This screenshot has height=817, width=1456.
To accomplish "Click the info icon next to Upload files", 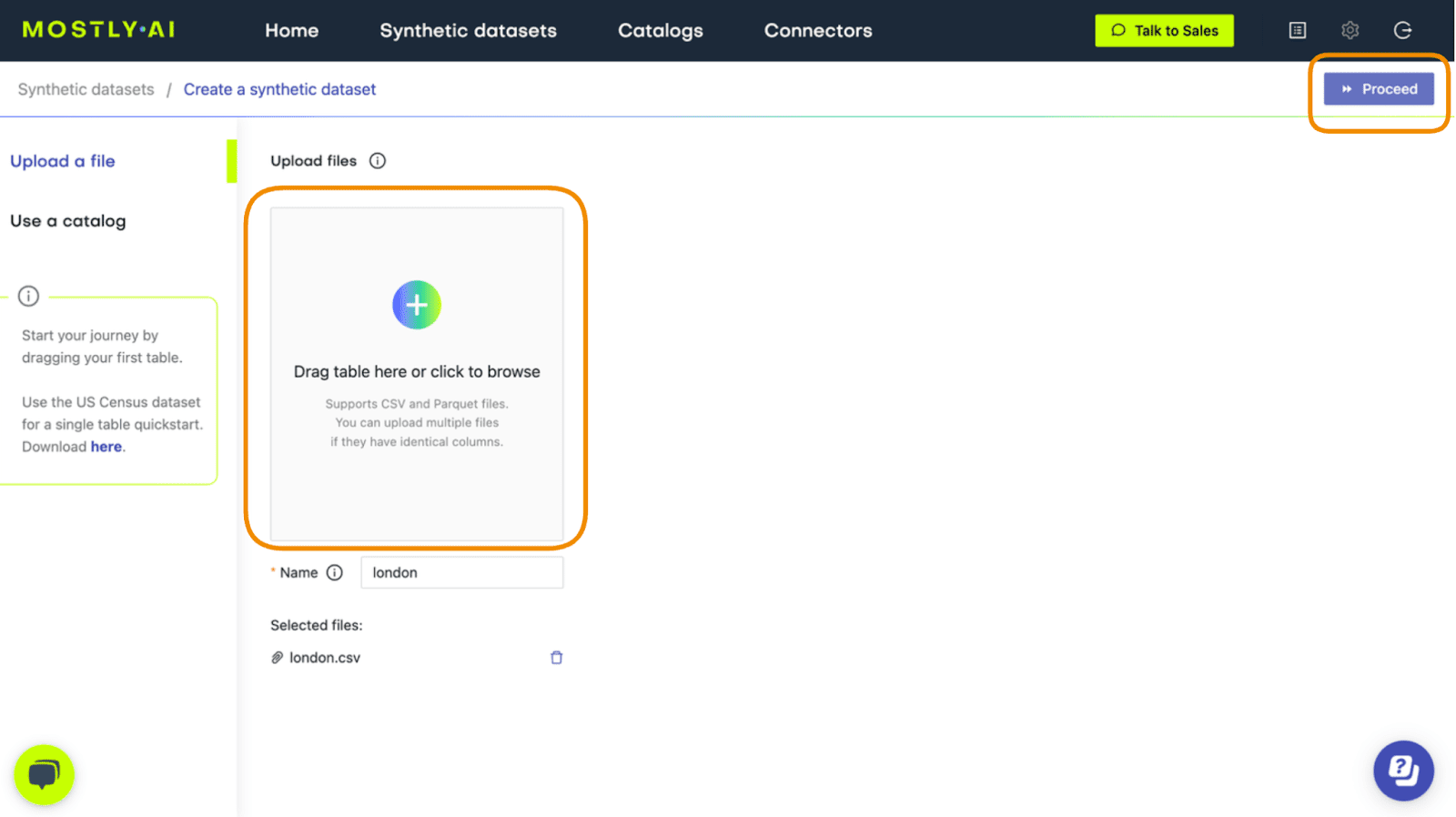I will pos(378,161).
